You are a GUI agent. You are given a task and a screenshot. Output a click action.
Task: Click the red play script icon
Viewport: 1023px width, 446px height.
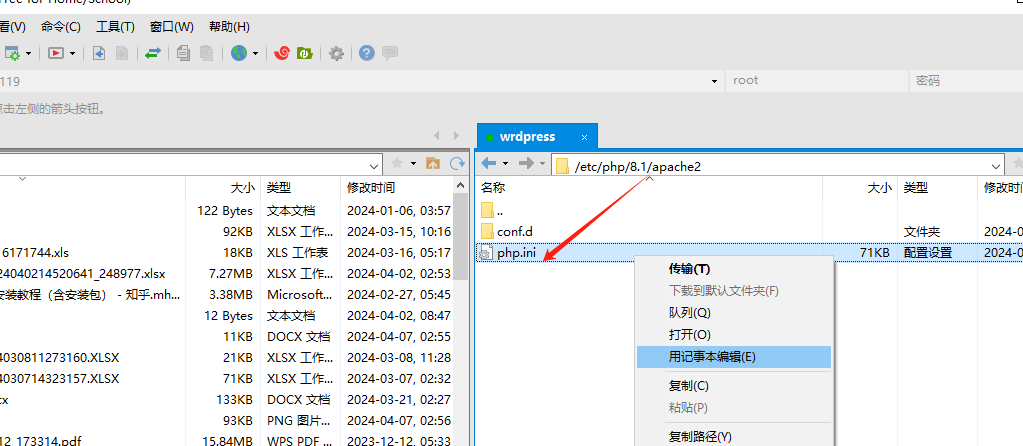click(56, 53)
